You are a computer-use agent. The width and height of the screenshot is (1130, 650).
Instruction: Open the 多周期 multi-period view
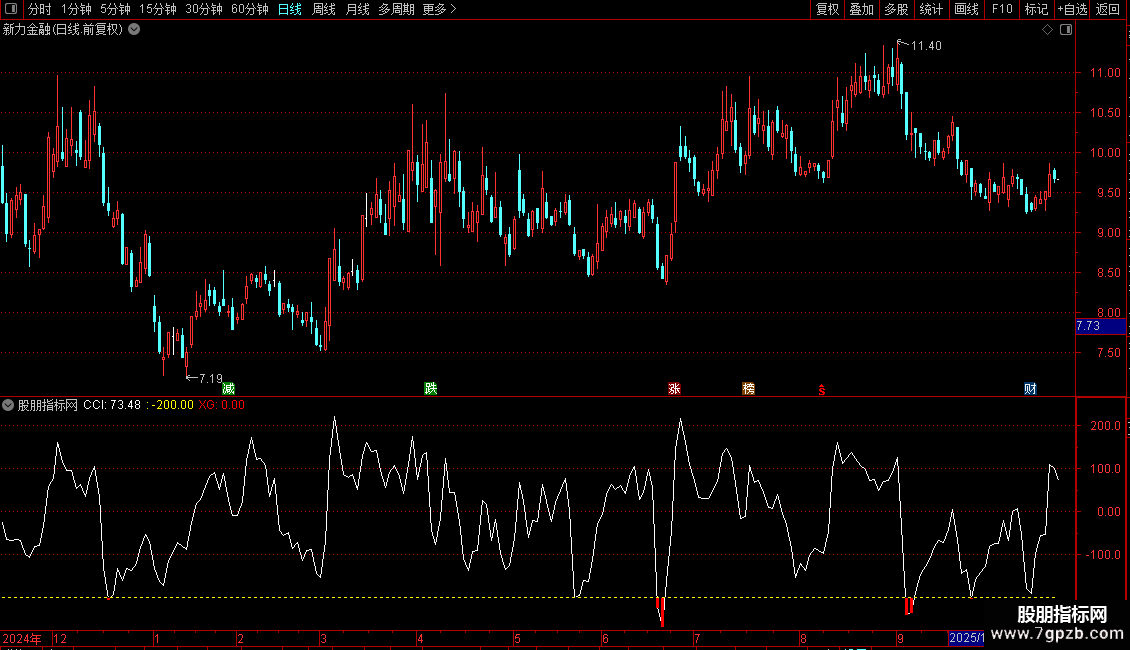click(396, 9)
